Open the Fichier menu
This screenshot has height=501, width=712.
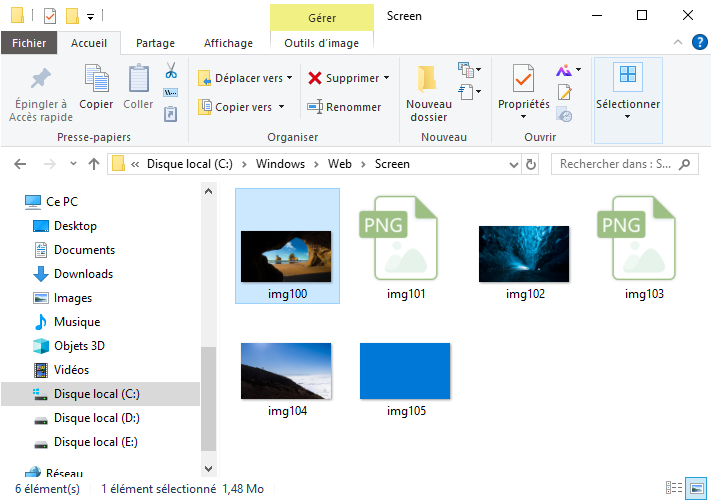coord(29,43)
